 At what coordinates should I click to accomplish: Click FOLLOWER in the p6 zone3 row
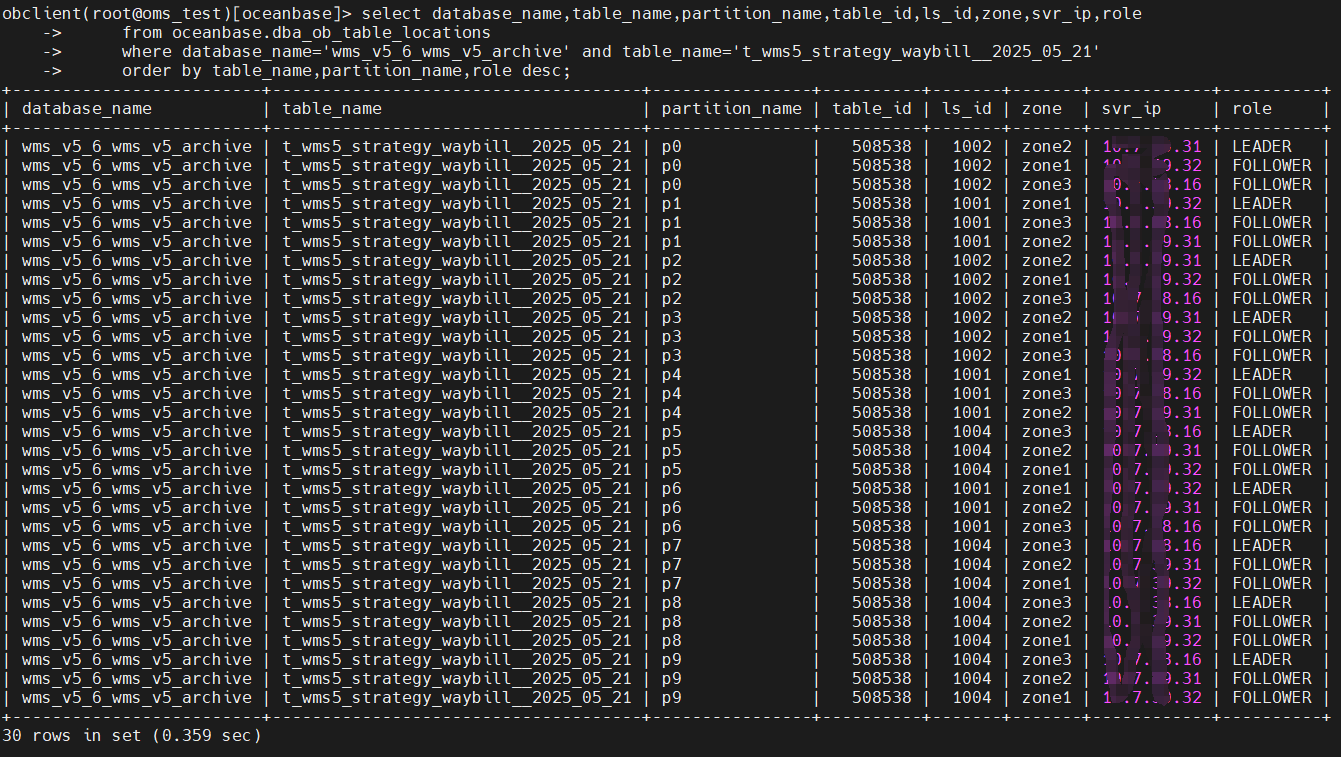tap(1272, 527)
